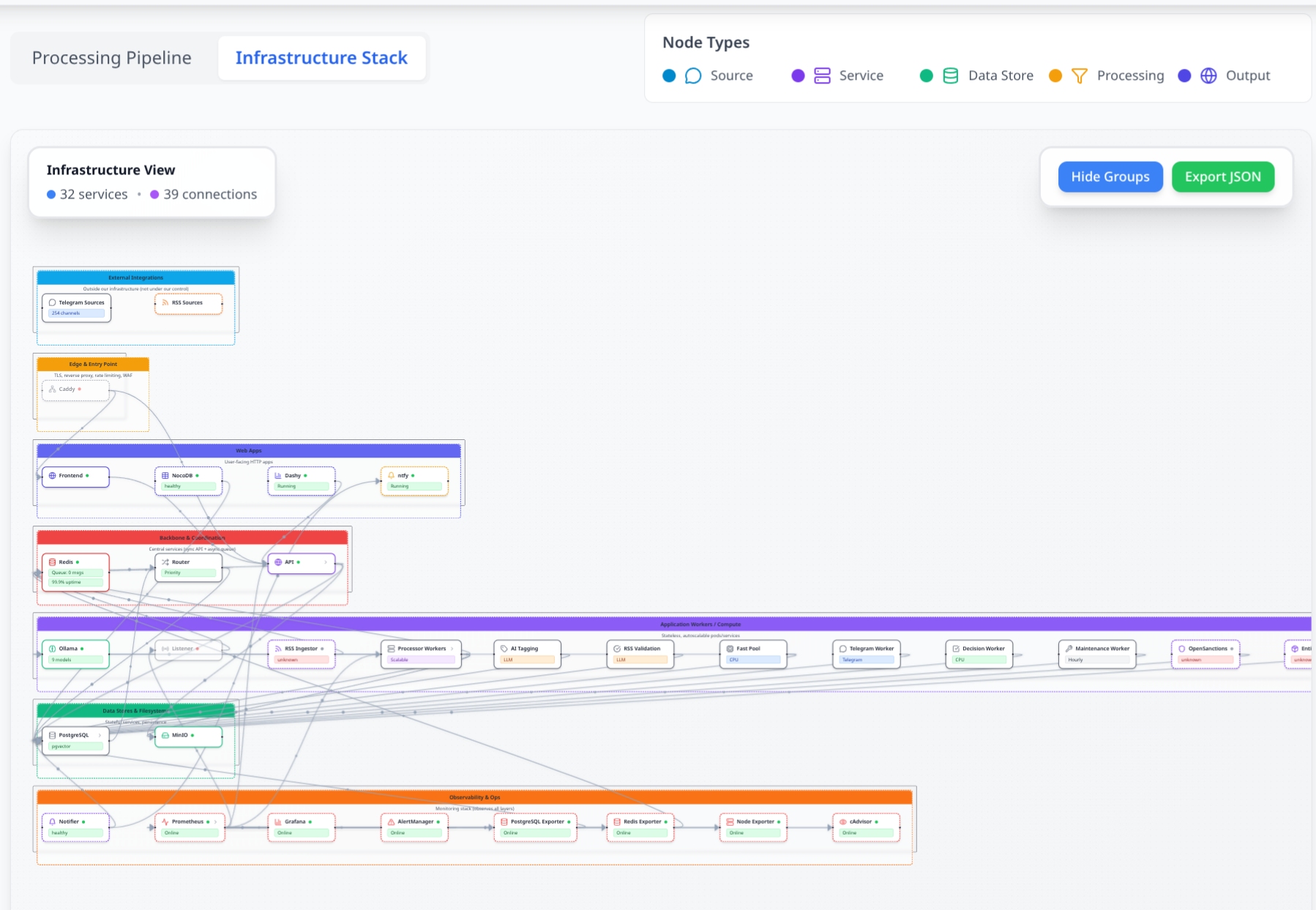Click the eye icon on cAdvisor node

pyautogui.click(x=843, y=822)
